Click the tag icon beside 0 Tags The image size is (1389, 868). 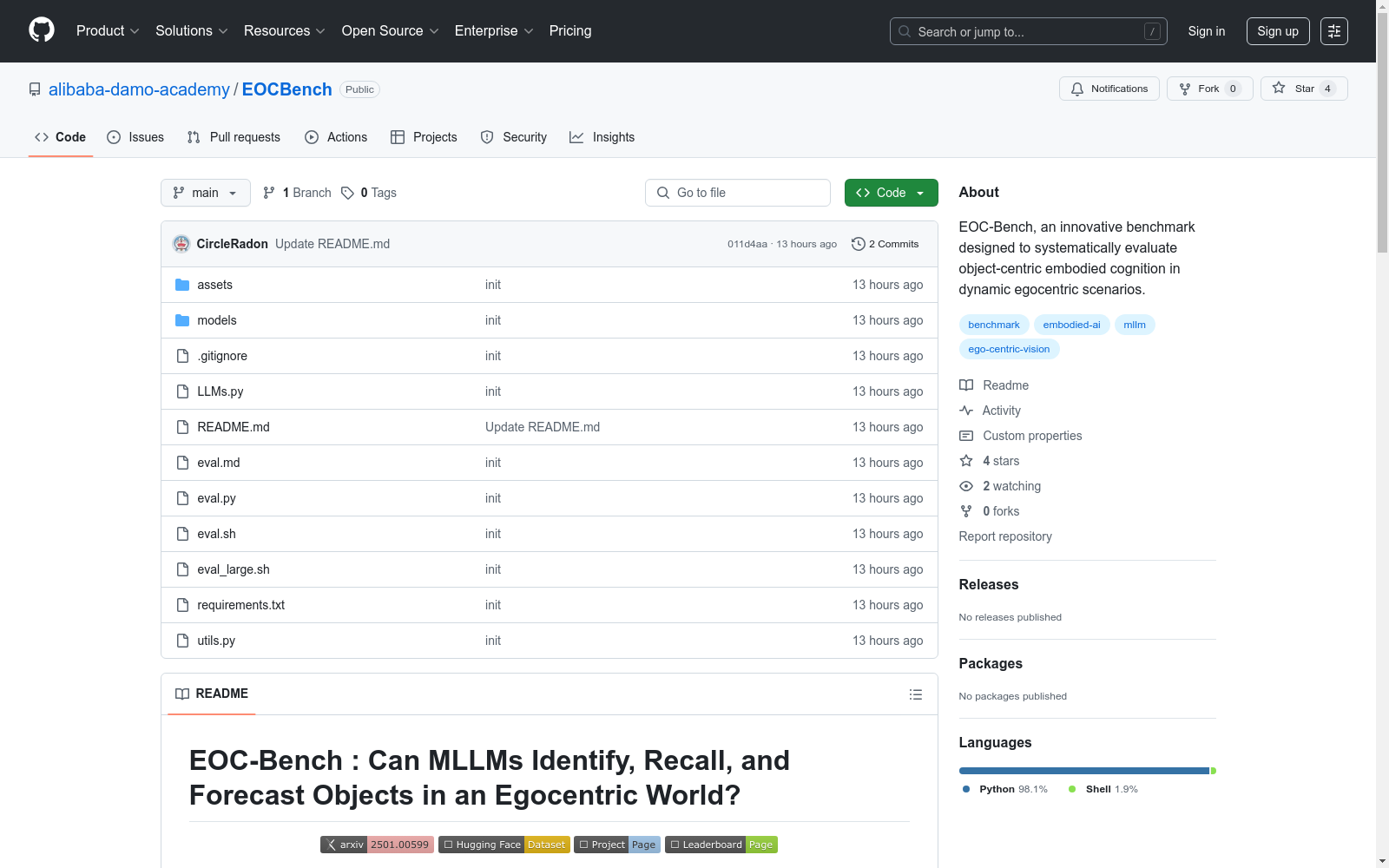tap(347, 193)
